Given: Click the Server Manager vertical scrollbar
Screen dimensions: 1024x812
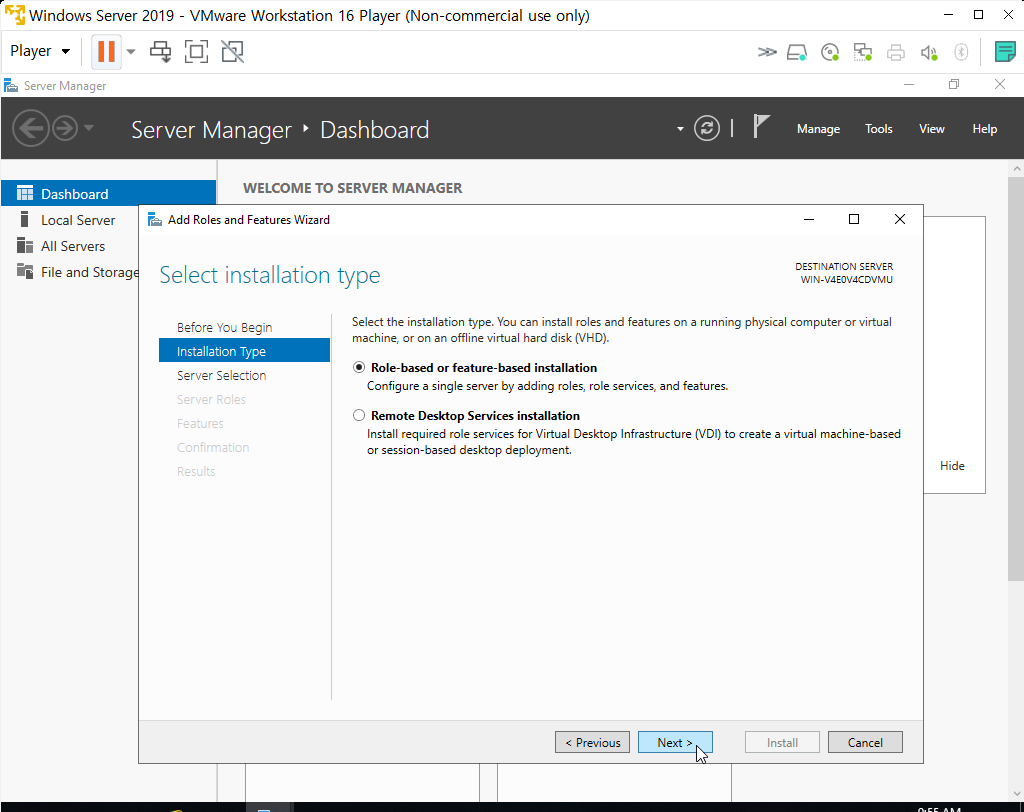Looking at the screenshot, I should point(1016,378).
